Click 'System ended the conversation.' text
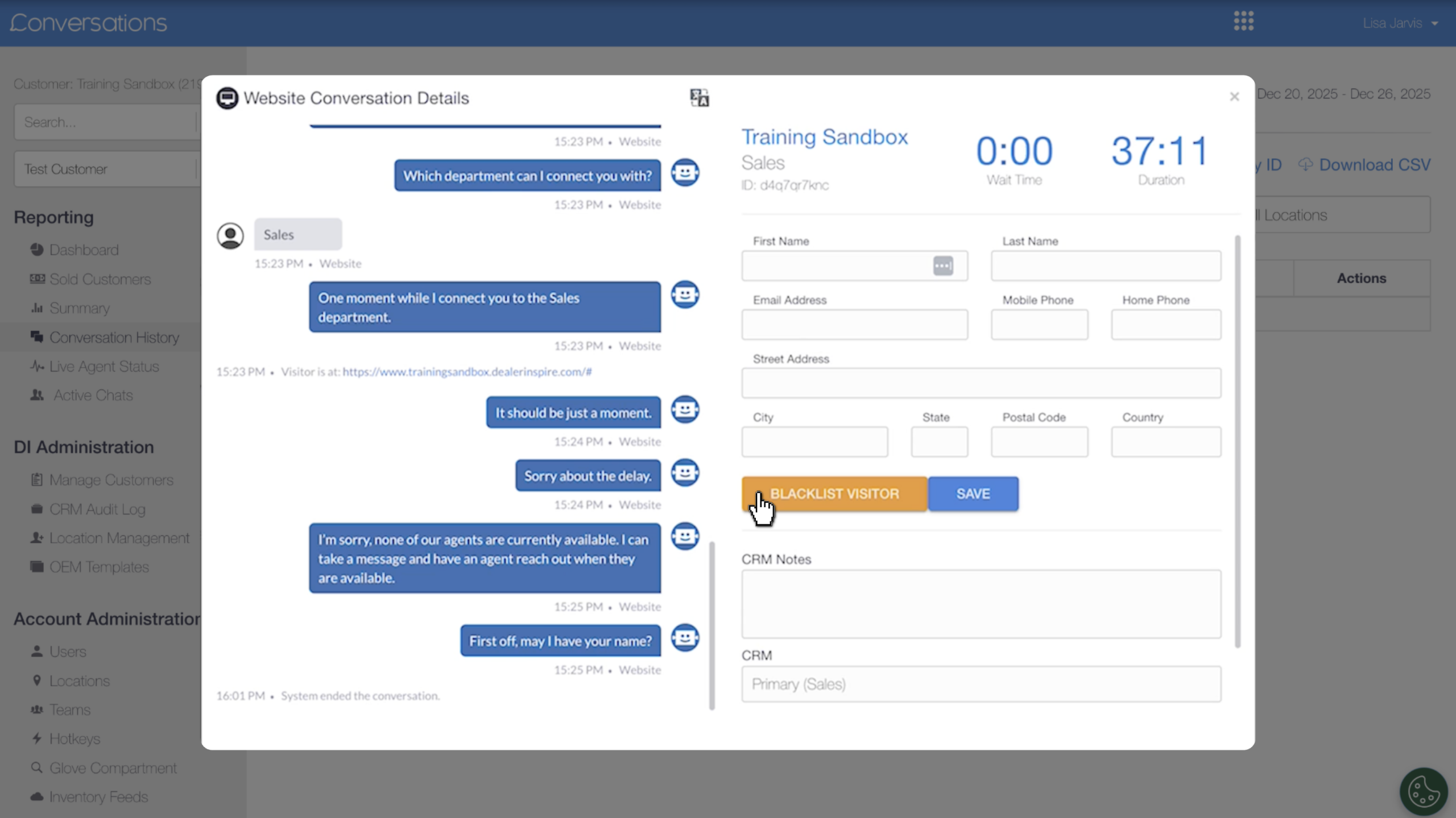The height and width of the screenshot is (818, 1456). pyautogui.click(x=360, y=696)
